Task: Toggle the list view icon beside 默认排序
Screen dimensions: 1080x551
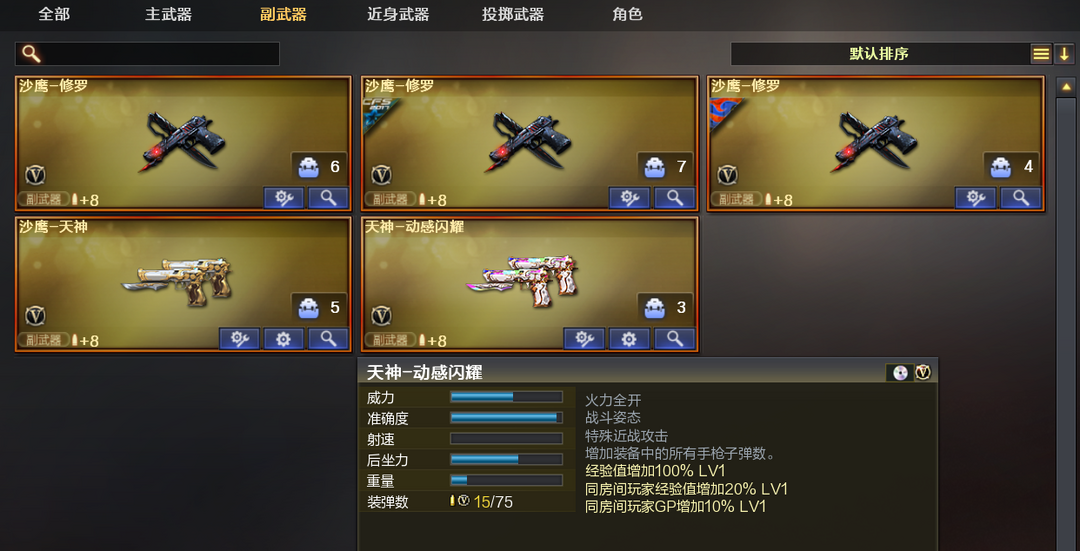Action: (x=1041, y=54)
